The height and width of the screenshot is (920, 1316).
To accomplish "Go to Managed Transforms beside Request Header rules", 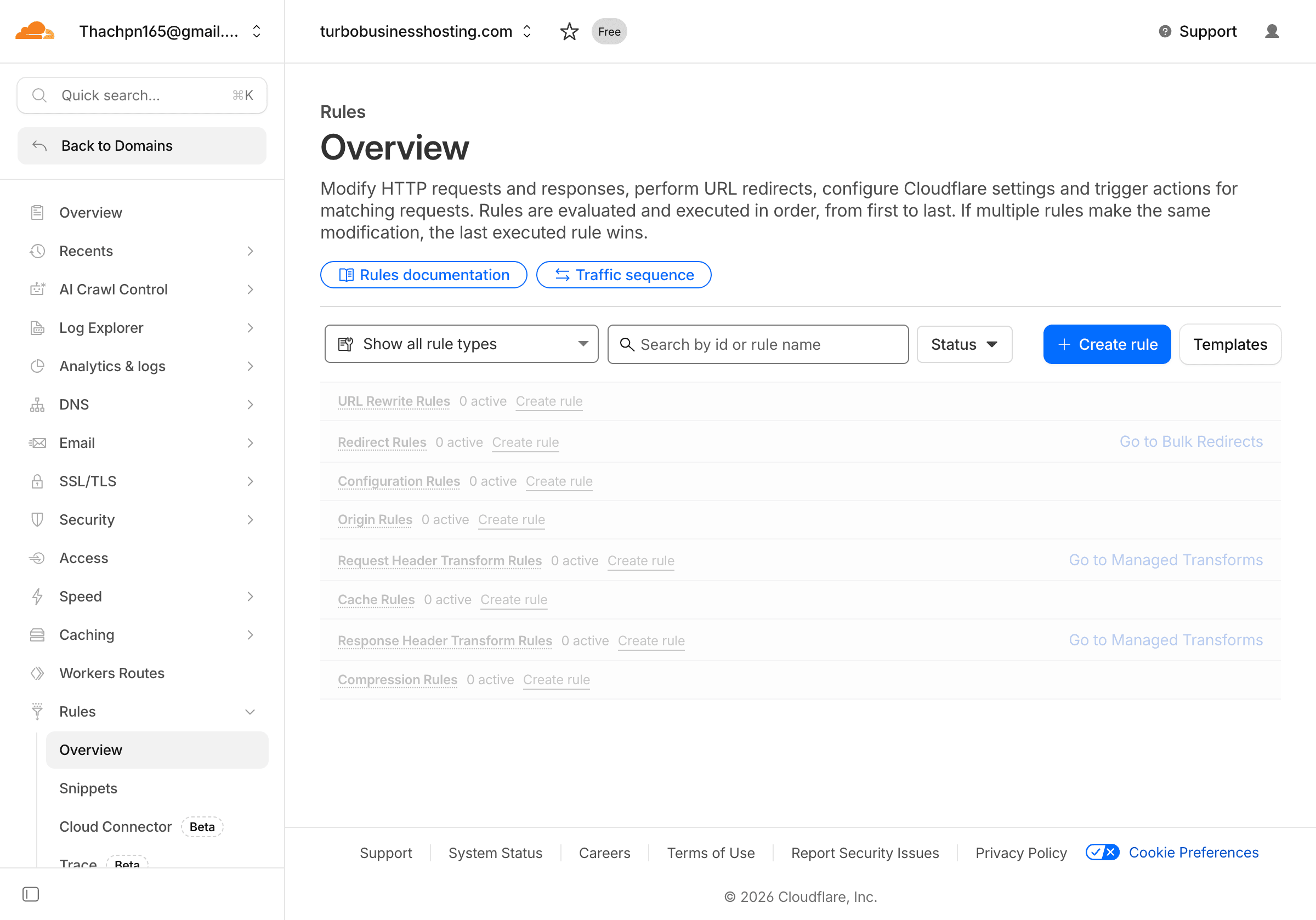I will 1166,560.
